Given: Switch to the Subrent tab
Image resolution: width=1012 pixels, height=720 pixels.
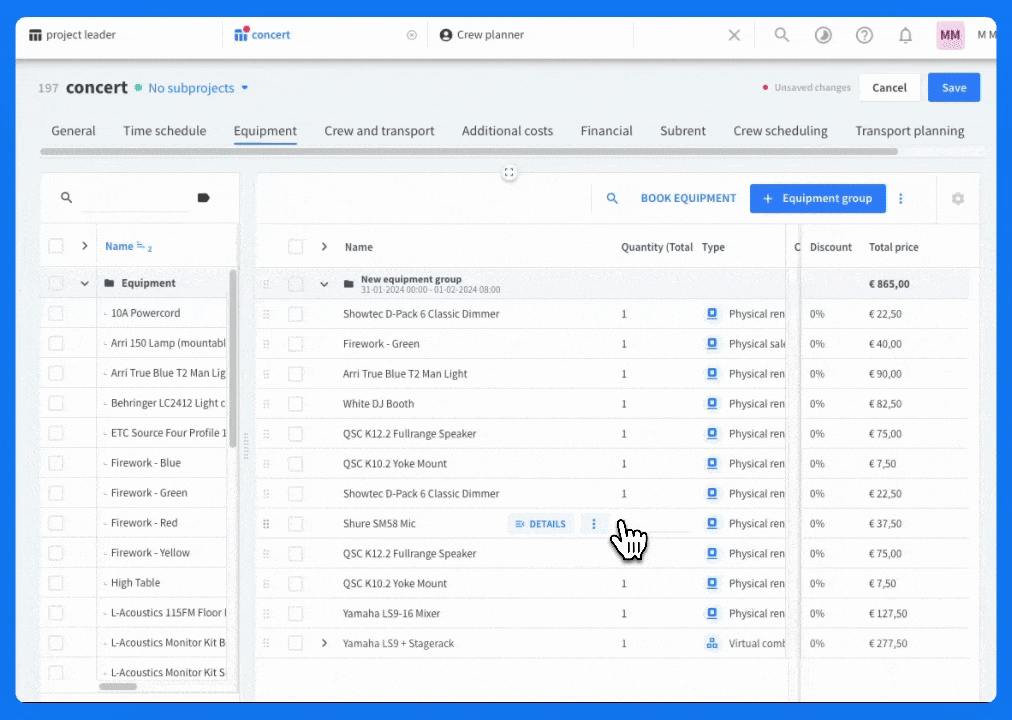Looking at the screenshot, I should click(x=682, y=131).
